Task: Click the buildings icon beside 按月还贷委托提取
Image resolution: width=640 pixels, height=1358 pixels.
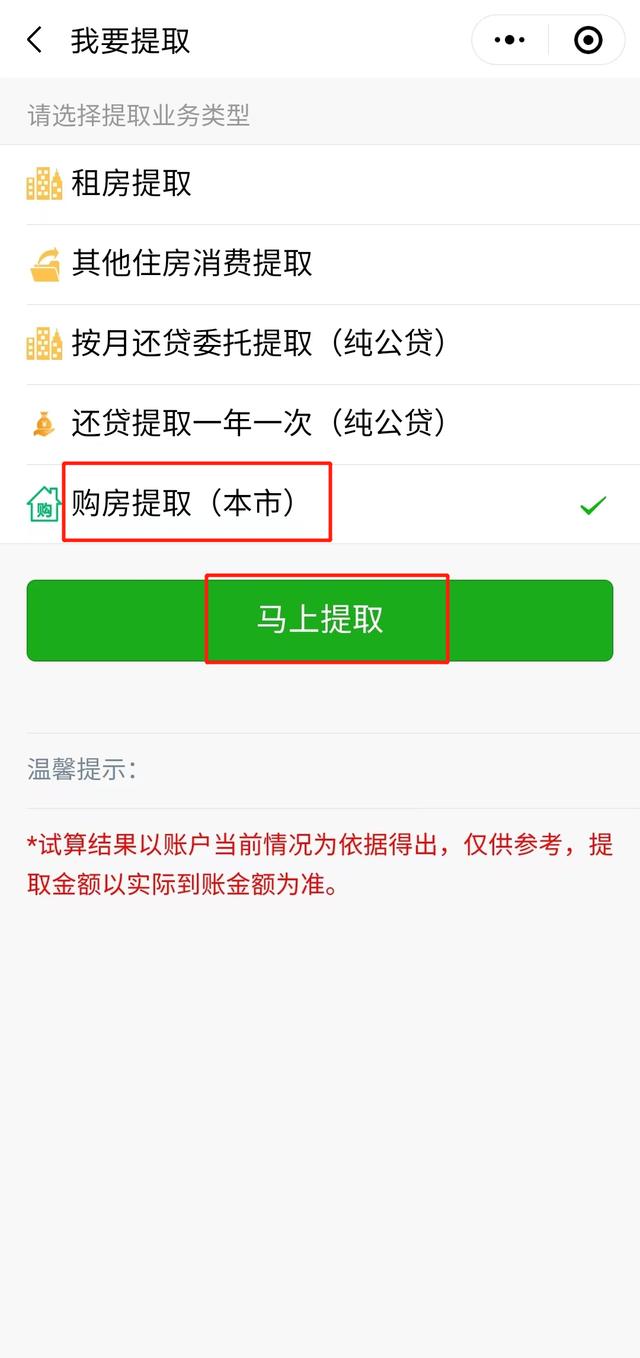Action: 44,344
